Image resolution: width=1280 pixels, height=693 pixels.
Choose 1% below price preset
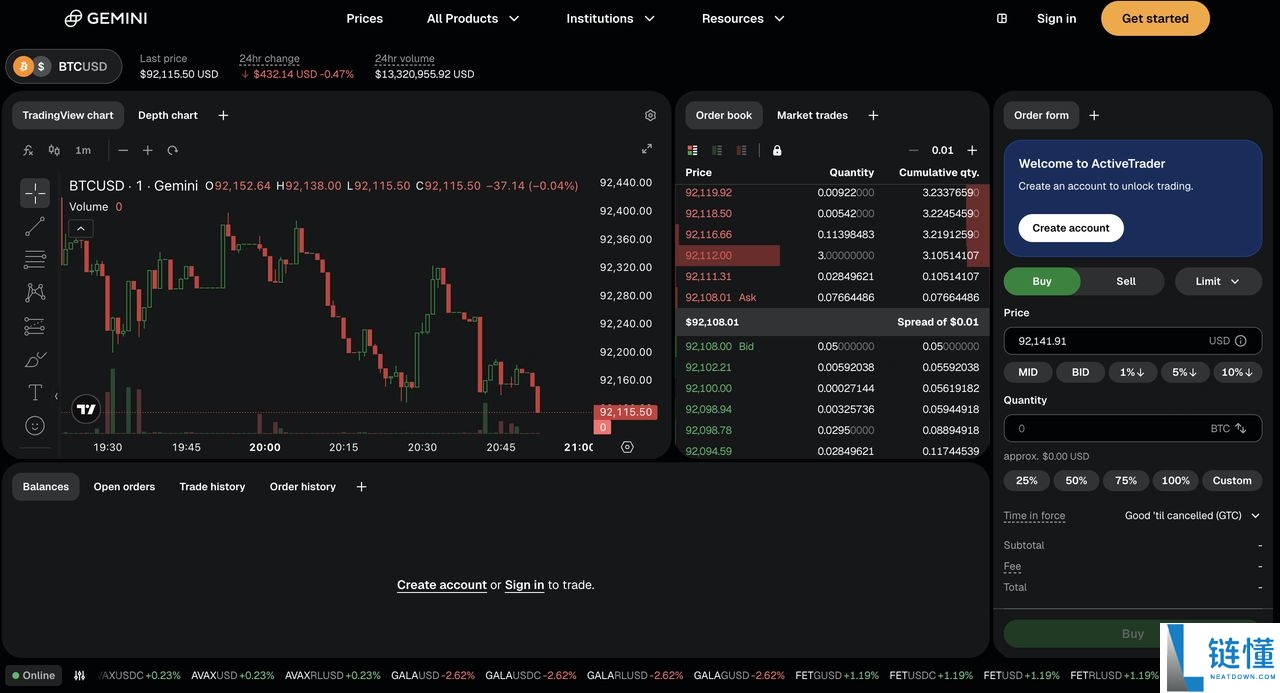tap(1132, 372)
